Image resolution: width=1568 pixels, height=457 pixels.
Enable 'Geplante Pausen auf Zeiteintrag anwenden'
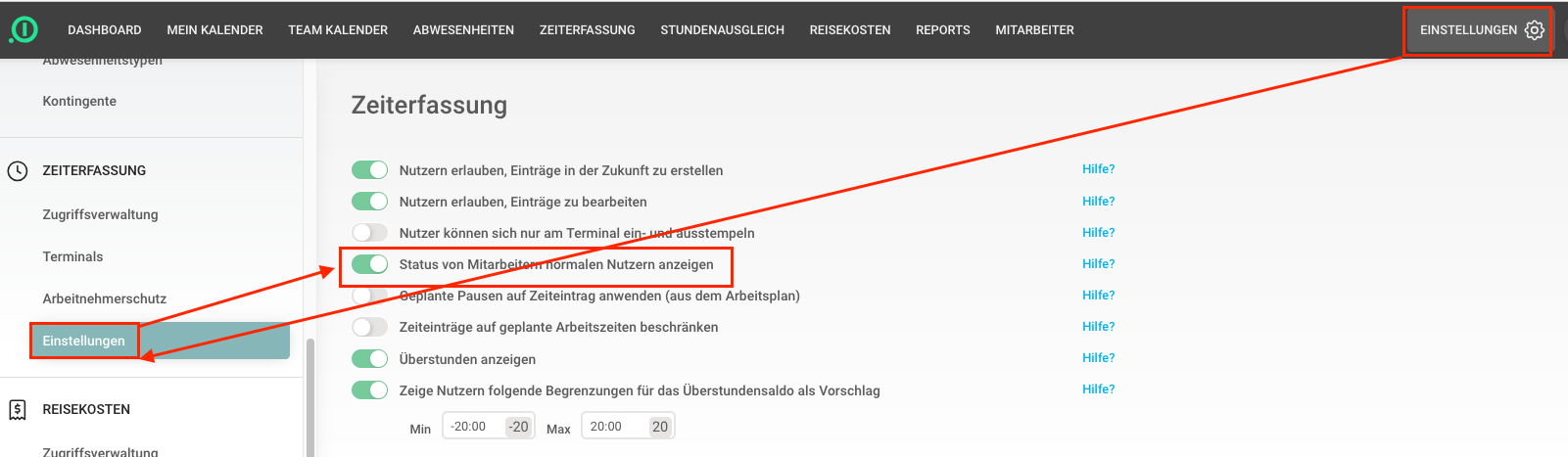point(370,296)
